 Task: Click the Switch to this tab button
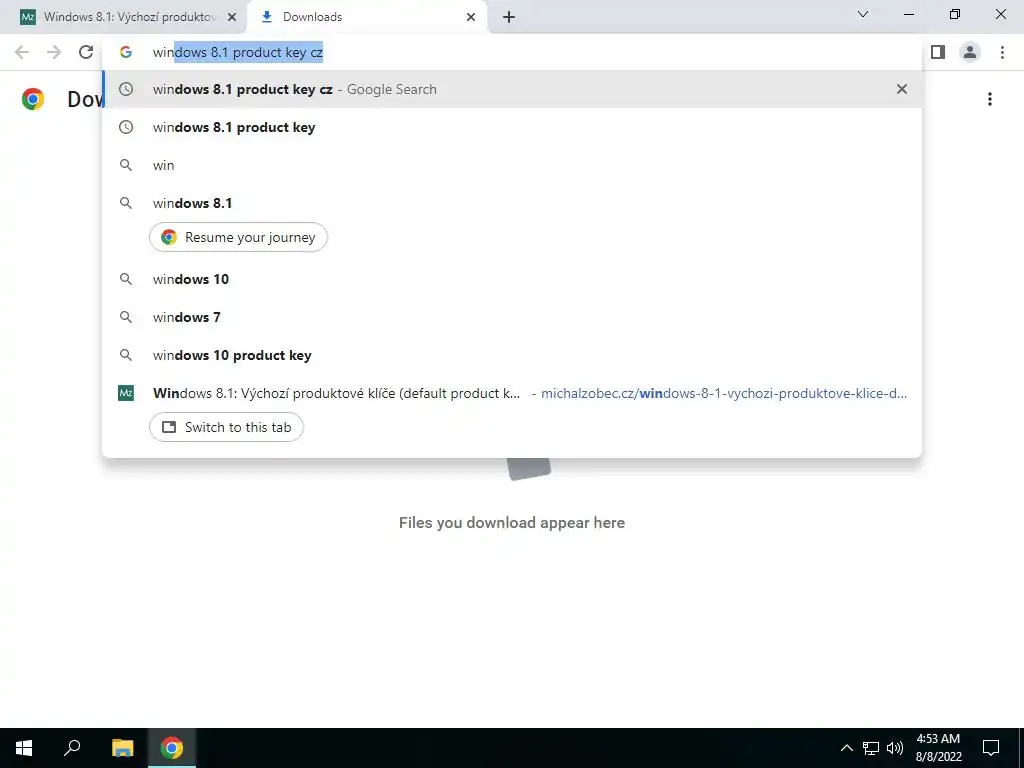(226, 427)
